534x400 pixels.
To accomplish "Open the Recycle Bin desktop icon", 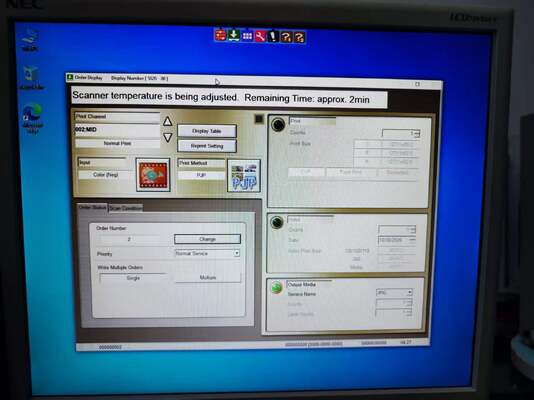I will point(31,78).
